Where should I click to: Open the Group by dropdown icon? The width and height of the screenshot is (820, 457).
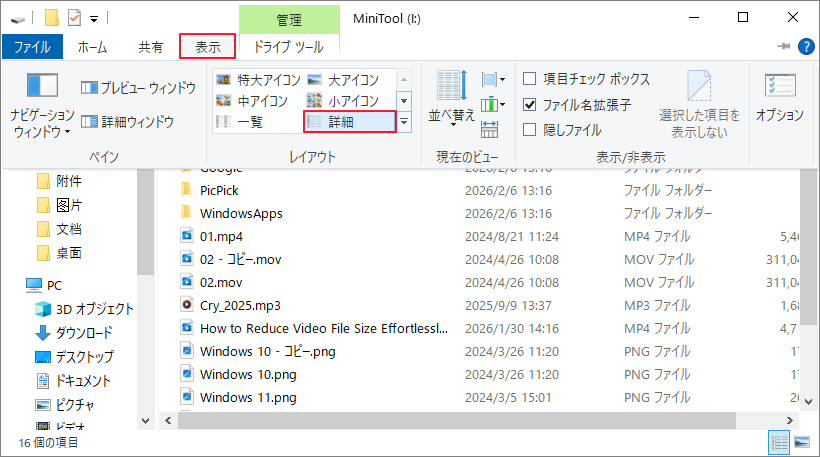pos(493,79)
